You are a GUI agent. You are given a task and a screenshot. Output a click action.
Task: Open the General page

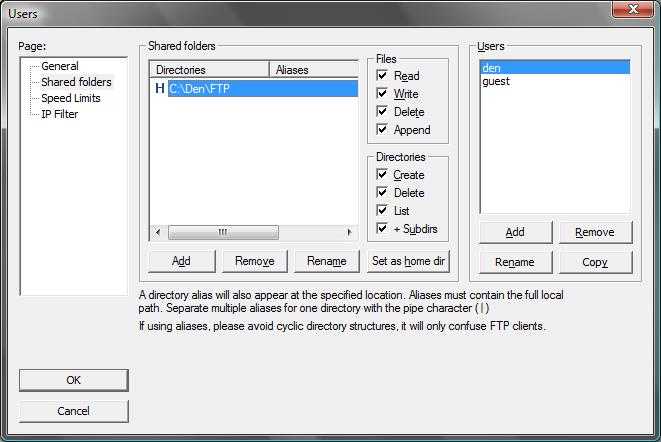pos(59,66)
